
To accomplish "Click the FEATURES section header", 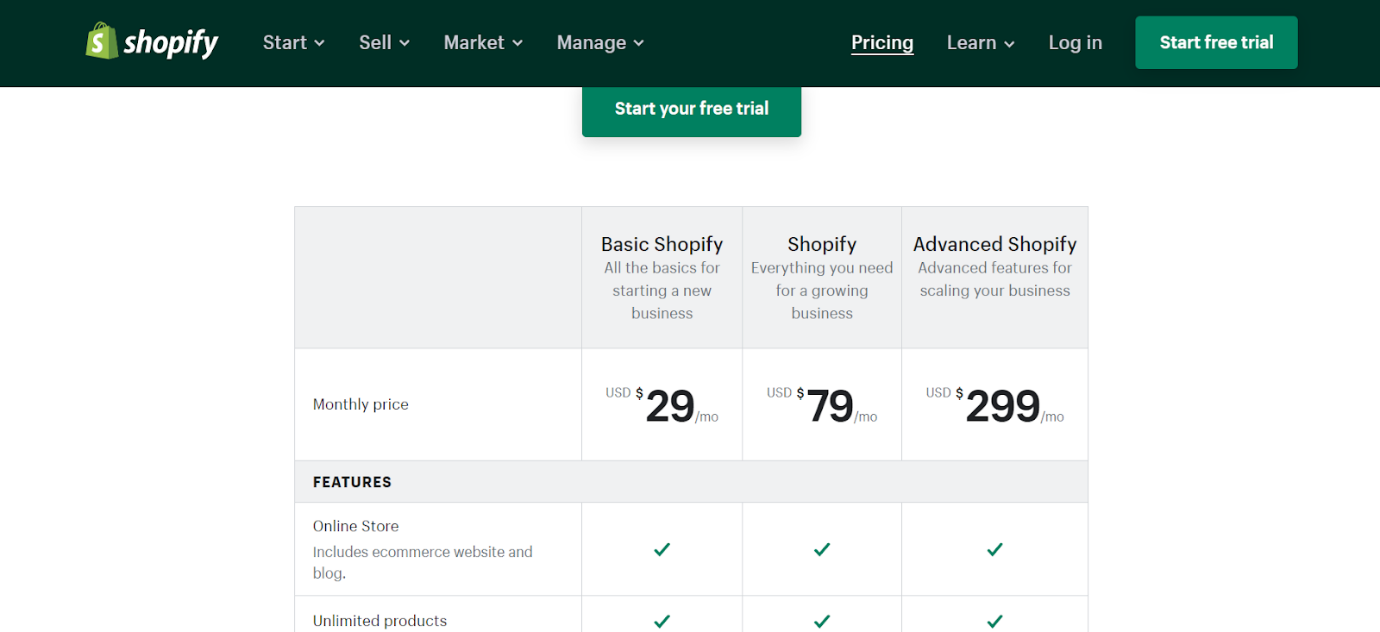I will click(352, 482).
